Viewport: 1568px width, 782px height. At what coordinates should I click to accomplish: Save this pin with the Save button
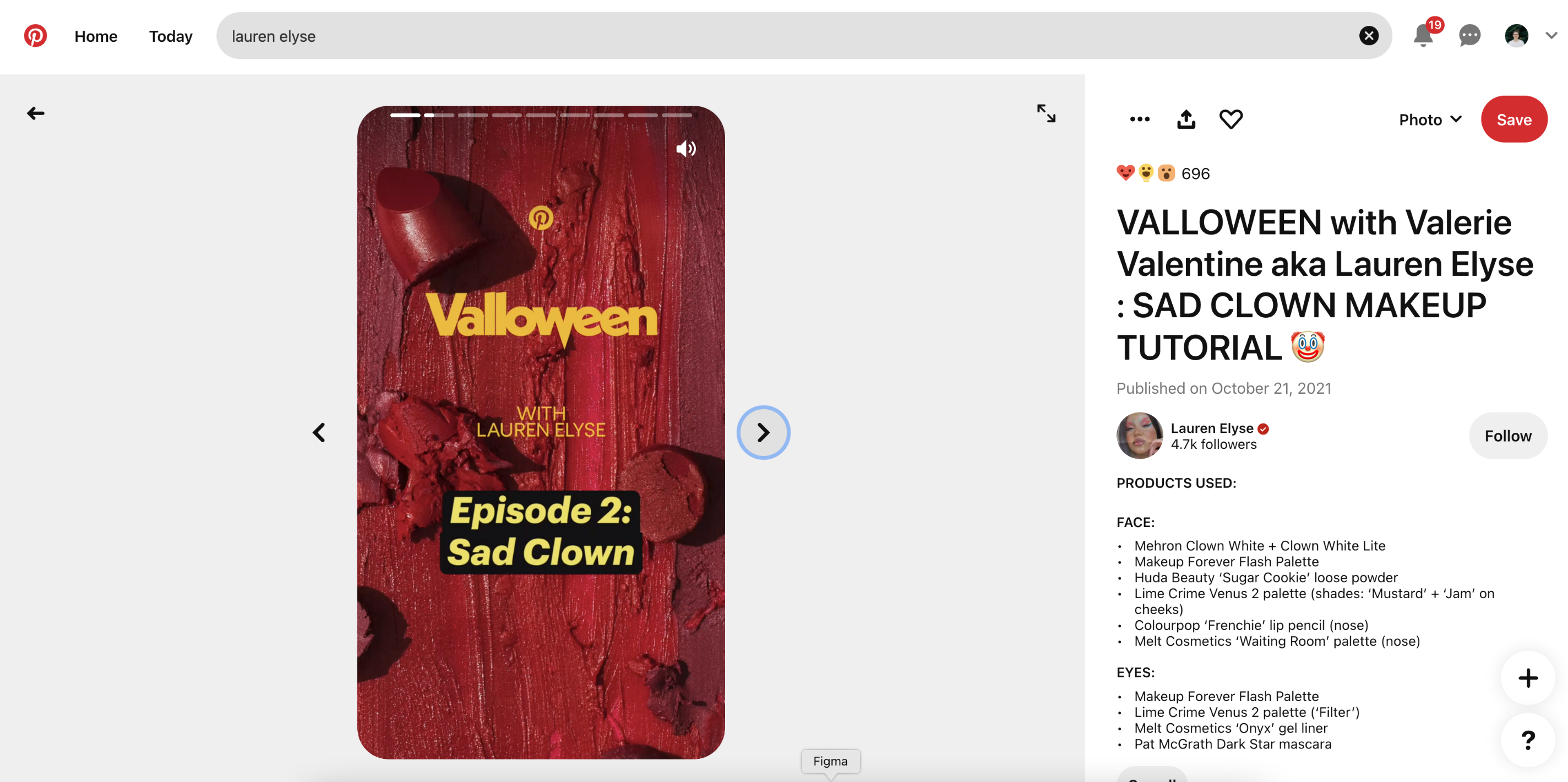pos(1514,120)
